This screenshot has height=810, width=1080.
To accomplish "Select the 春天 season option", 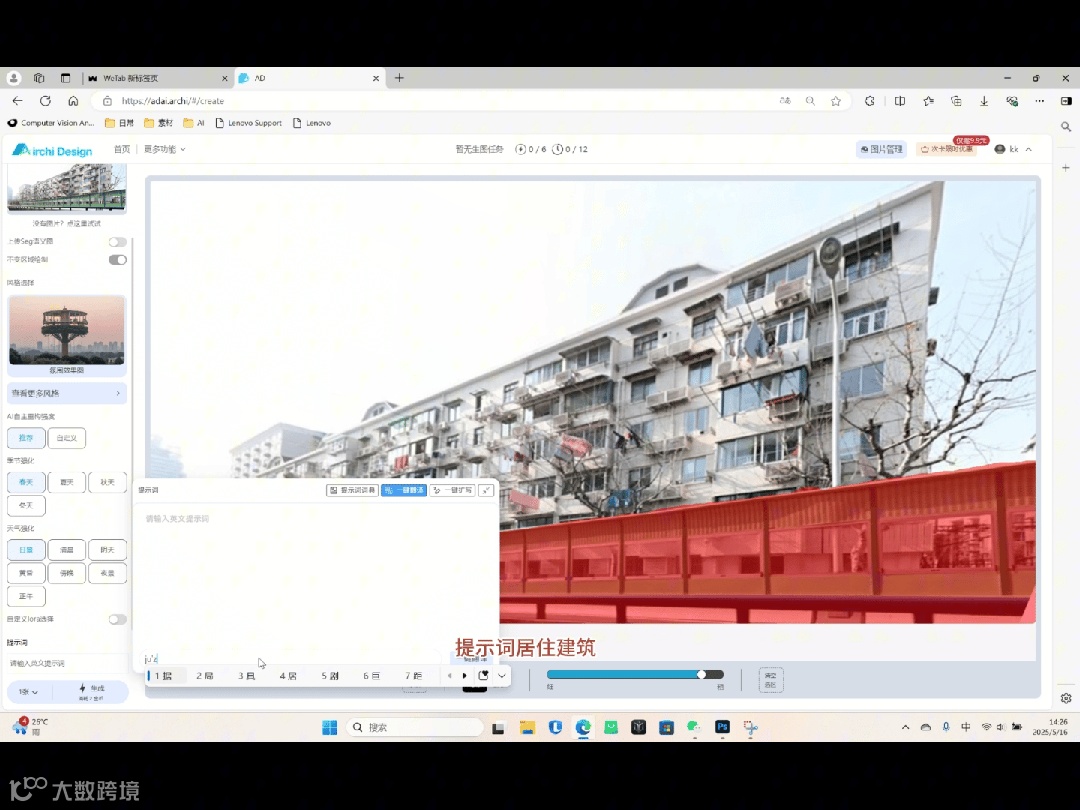I will pyautogui.click(x=26, y=482).
